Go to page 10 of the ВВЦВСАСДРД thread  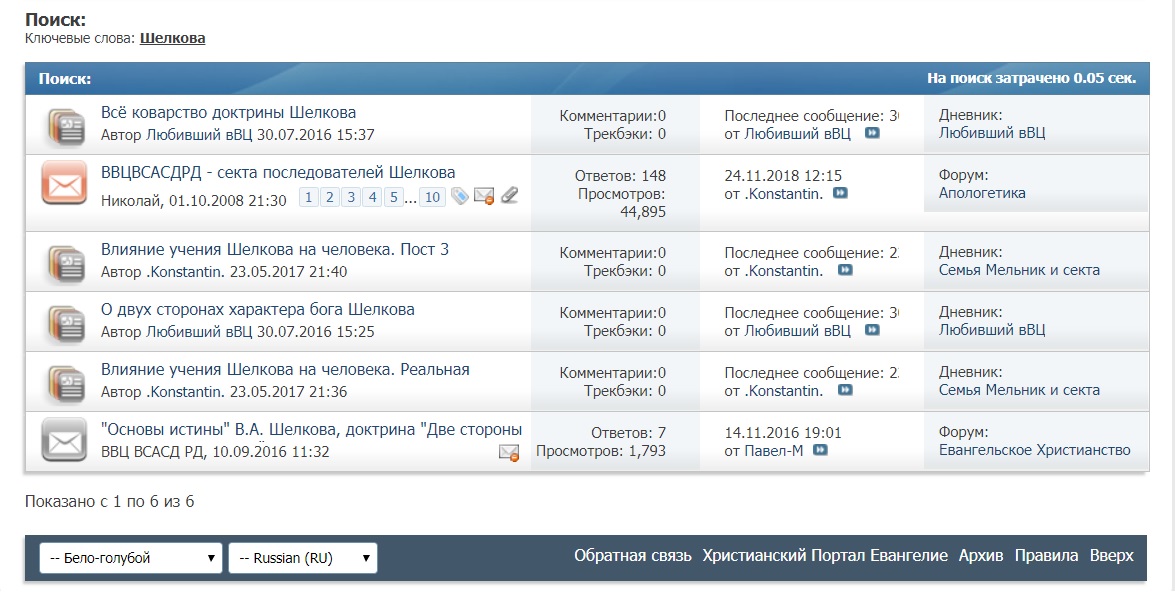click(x=432, y=198)
